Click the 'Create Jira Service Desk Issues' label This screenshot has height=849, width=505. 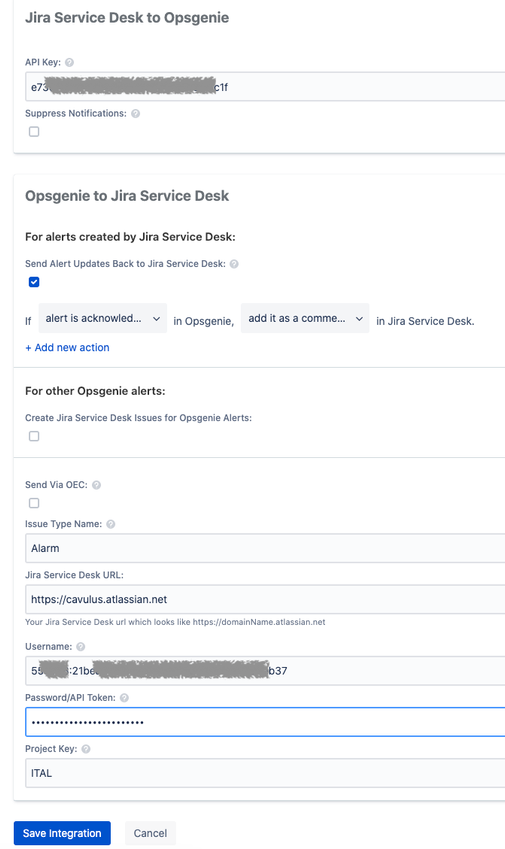139,418
